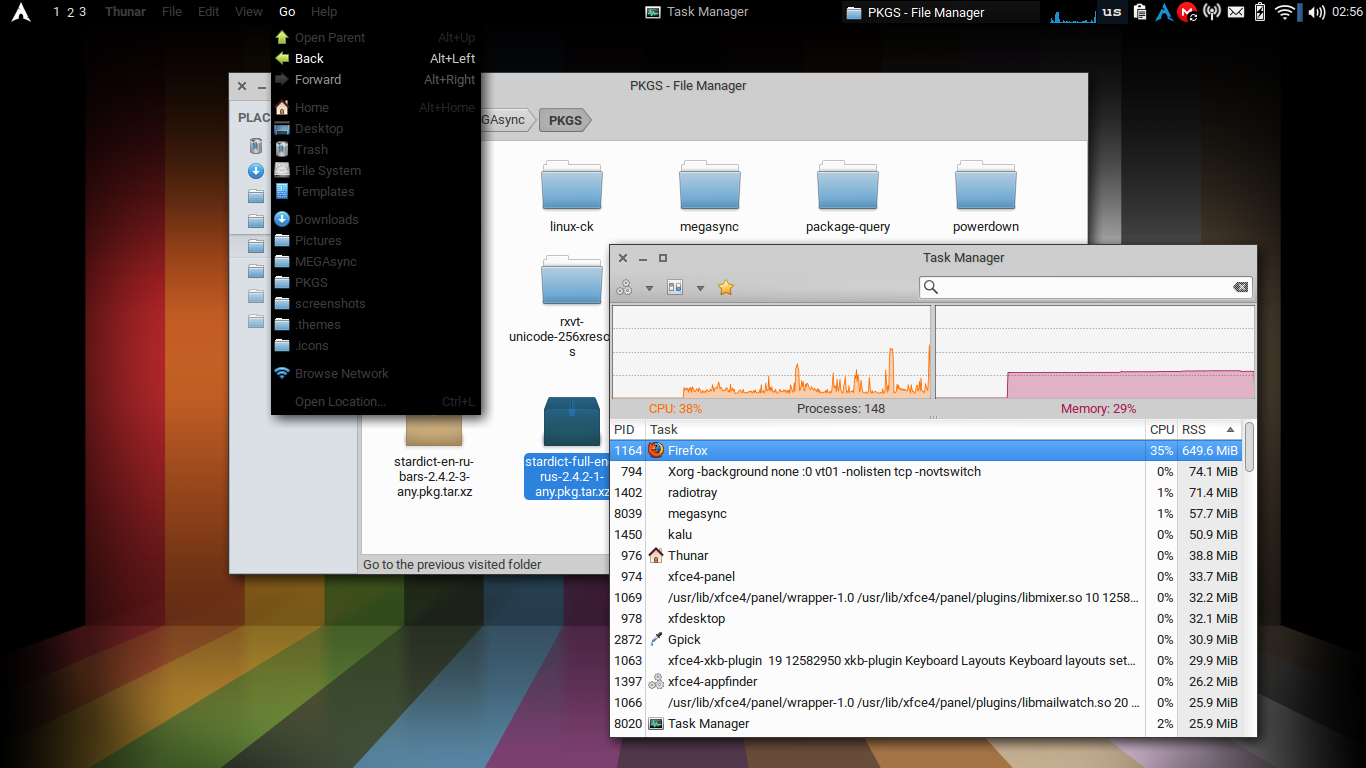1366x768 pixels.
Task: Select the xfce4-appfinder process row
Action: [926, 682]
